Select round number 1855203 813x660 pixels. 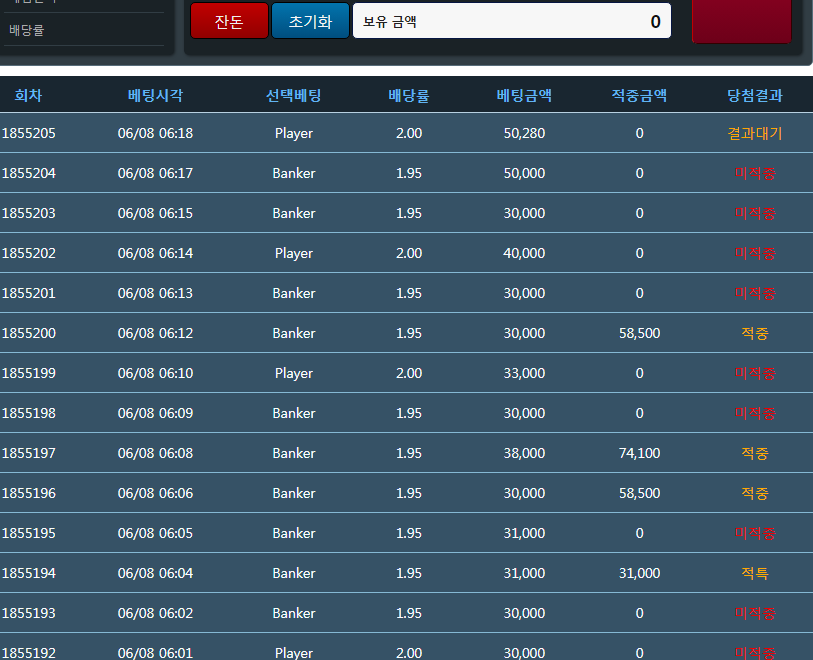29,213
